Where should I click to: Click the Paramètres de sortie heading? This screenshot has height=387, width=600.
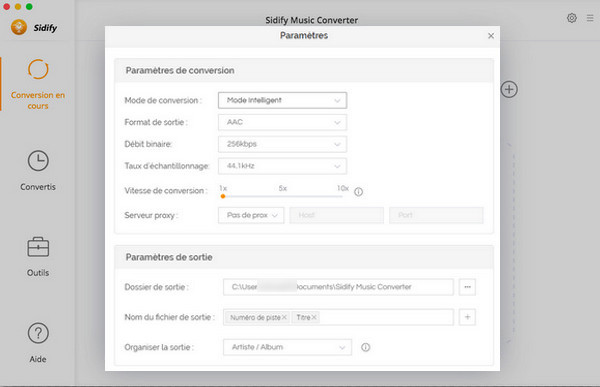tap(169, 257)
